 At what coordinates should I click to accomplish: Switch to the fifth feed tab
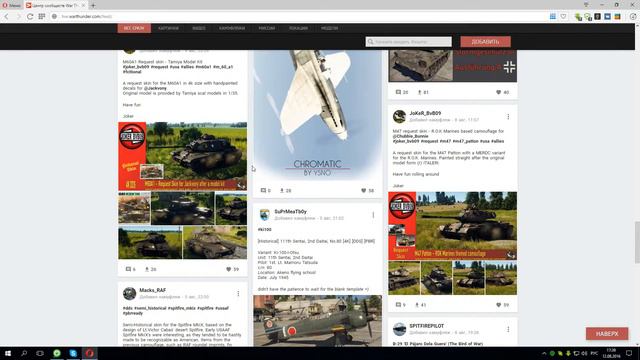267,28
